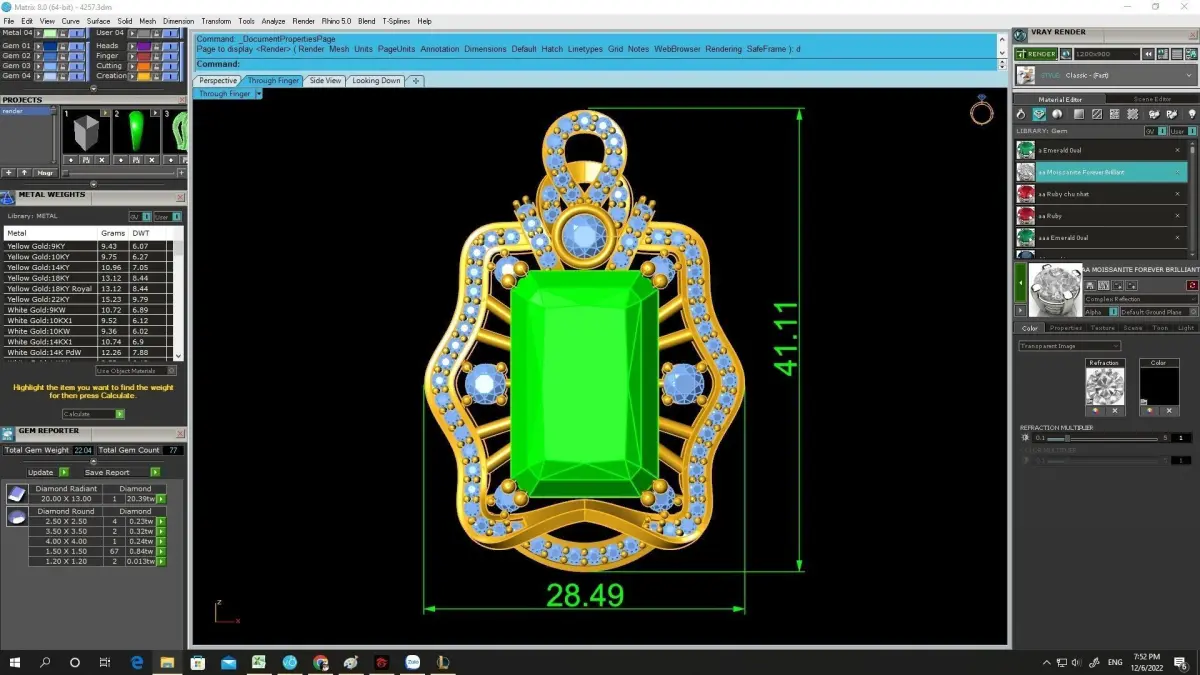Open the Windows Start menu
Screen dimensions: 1200x675
(15, 662)
